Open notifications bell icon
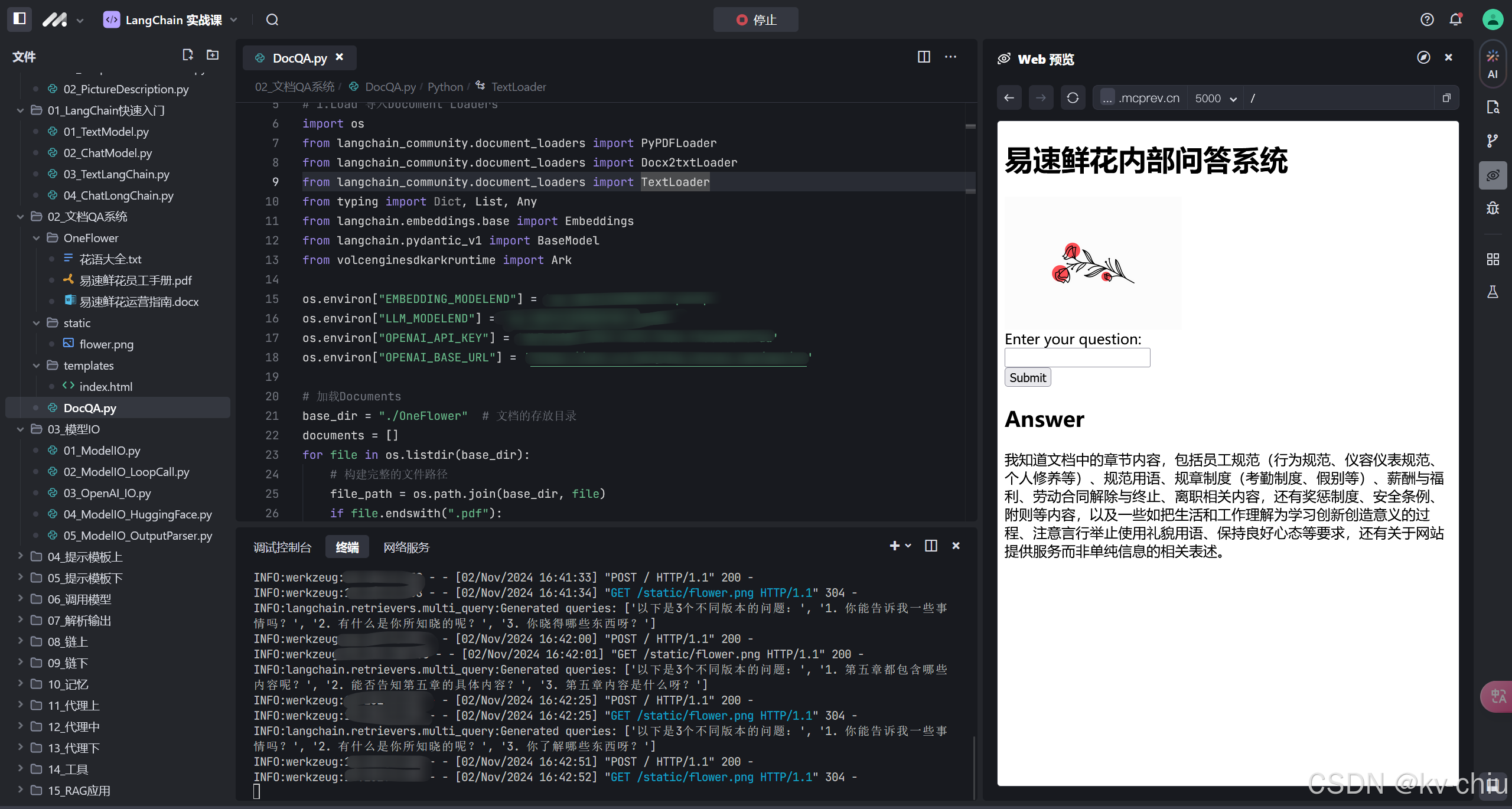This screenshot has width=1512, height=809. click(1456, 19)
